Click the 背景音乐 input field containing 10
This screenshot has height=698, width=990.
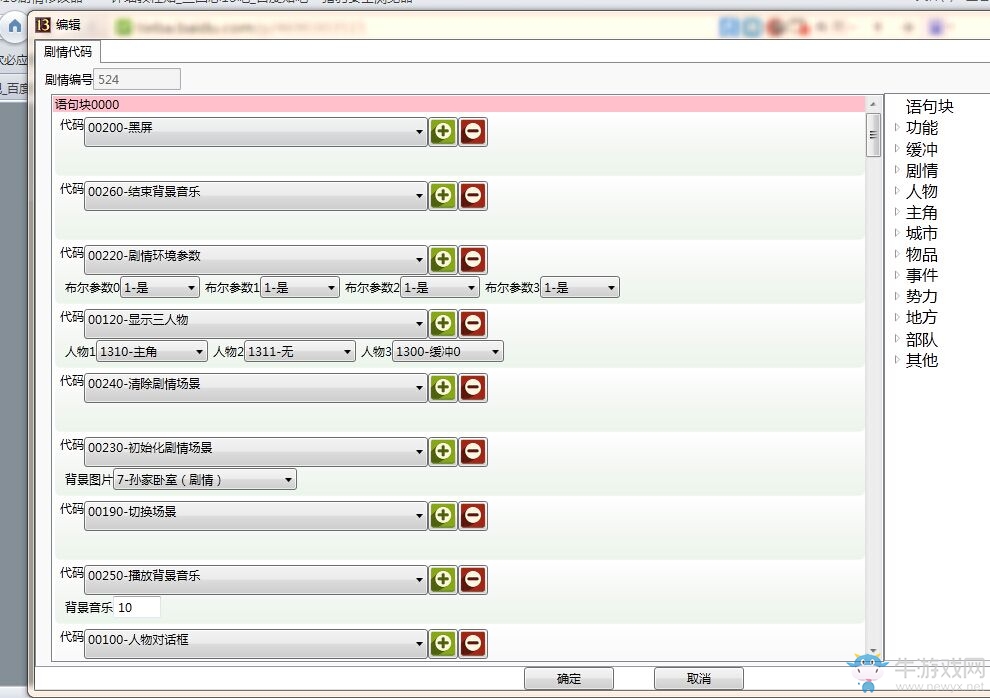(x=135, y=607)
